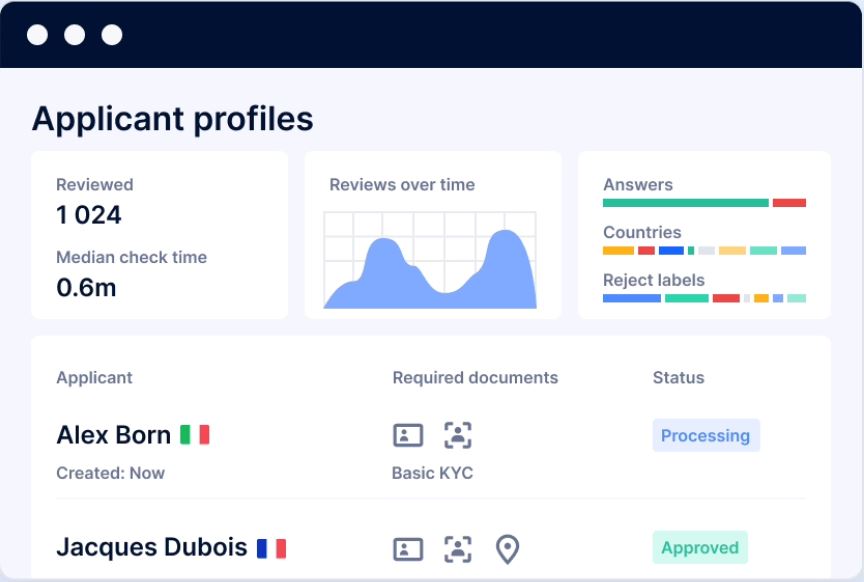The width and height of the screenshot is (864, 582).
Task: Click the face verification icon for Jacques Dubois
Action: (458, 548)
